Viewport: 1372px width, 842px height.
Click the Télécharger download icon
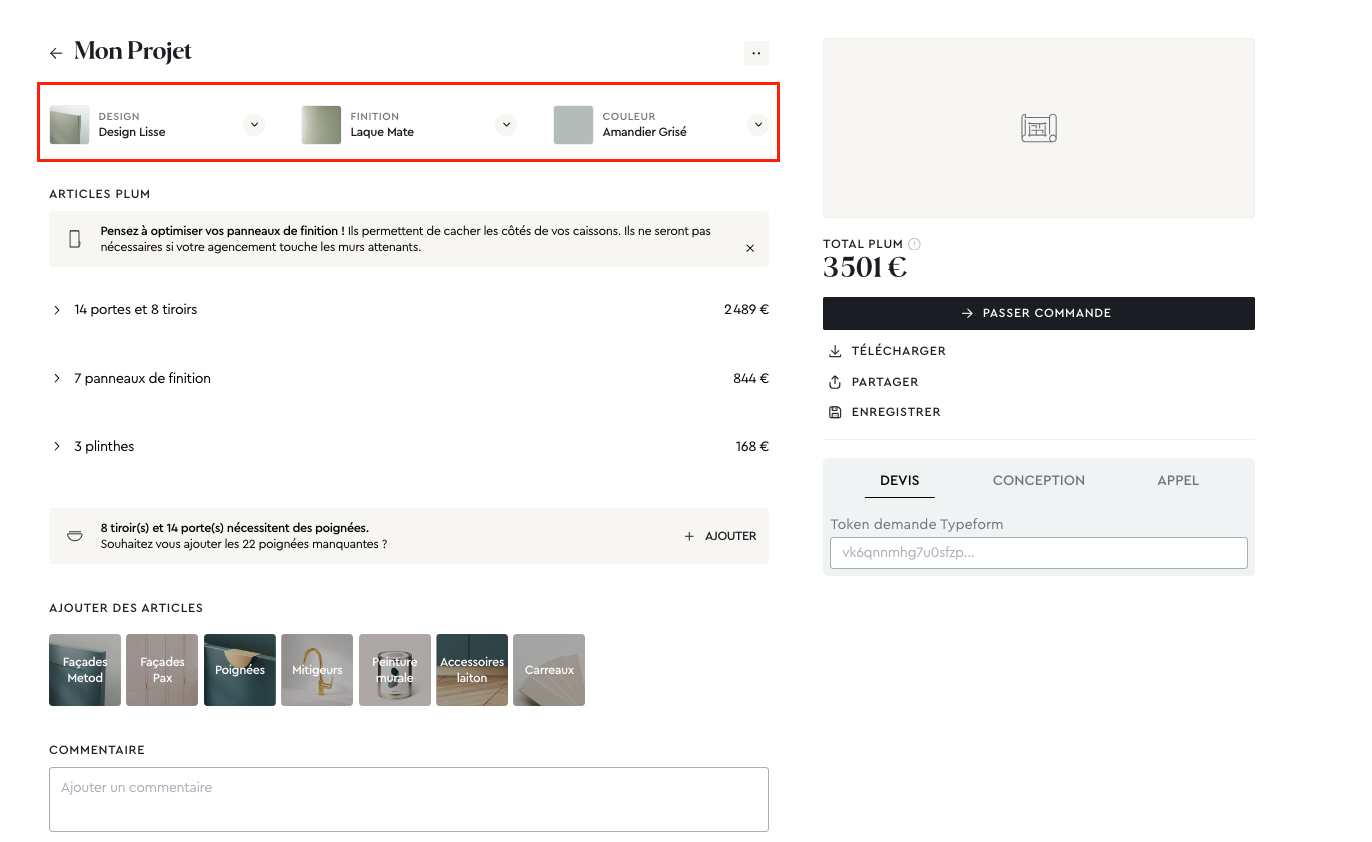click(x=835, y=351)
